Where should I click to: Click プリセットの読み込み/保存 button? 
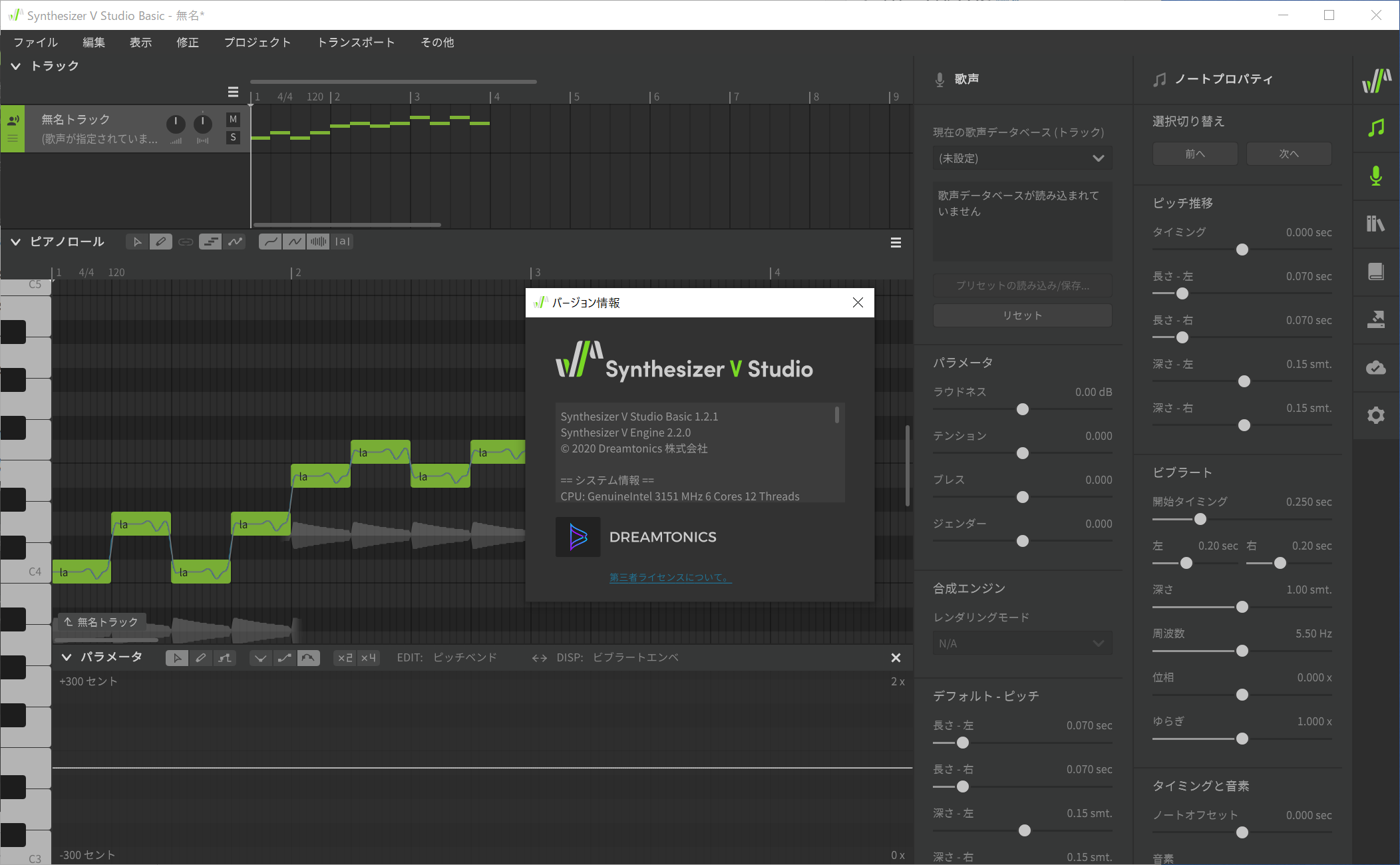[x=1022, y=285]
